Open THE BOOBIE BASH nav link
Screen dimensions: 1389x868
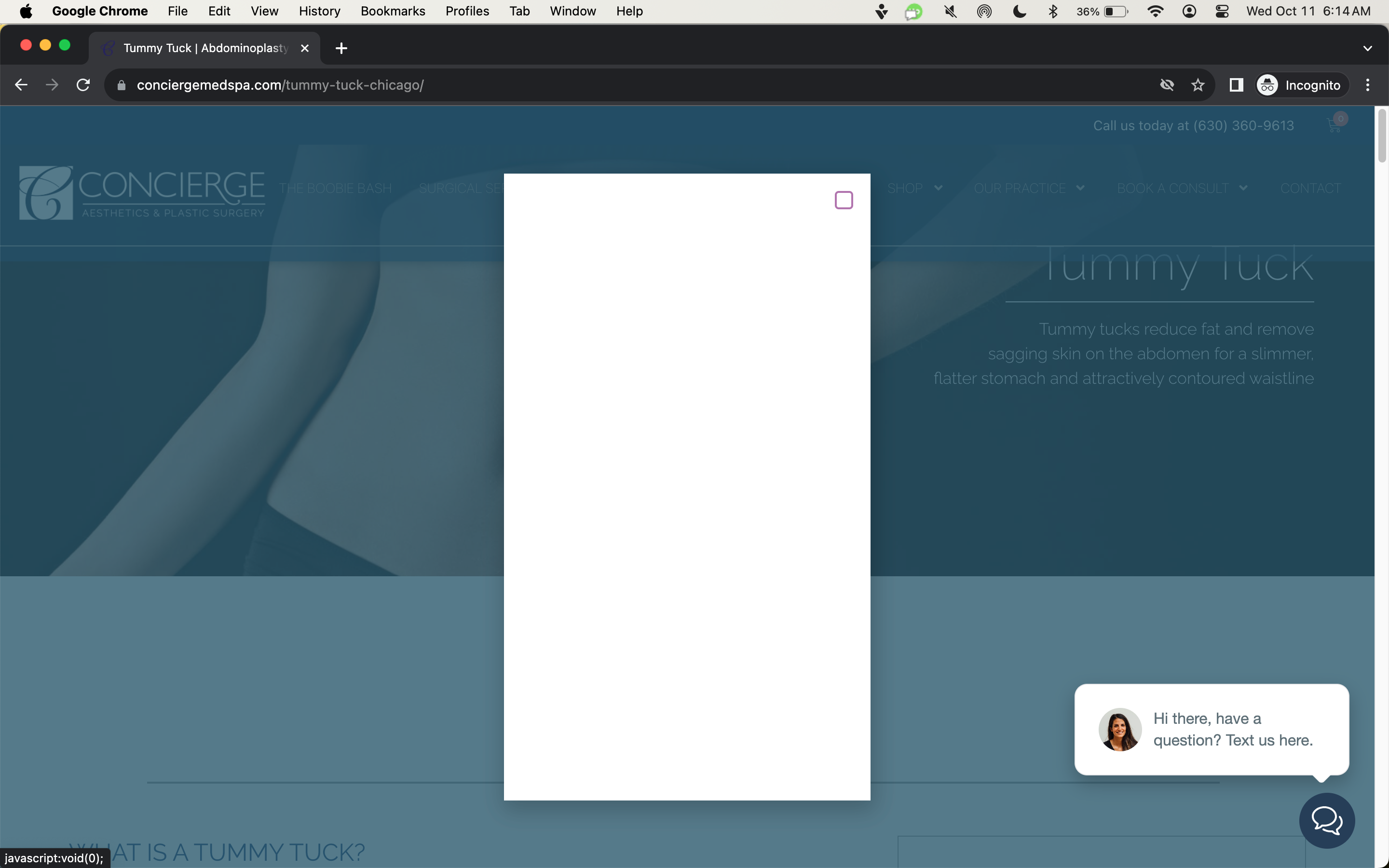335,188
